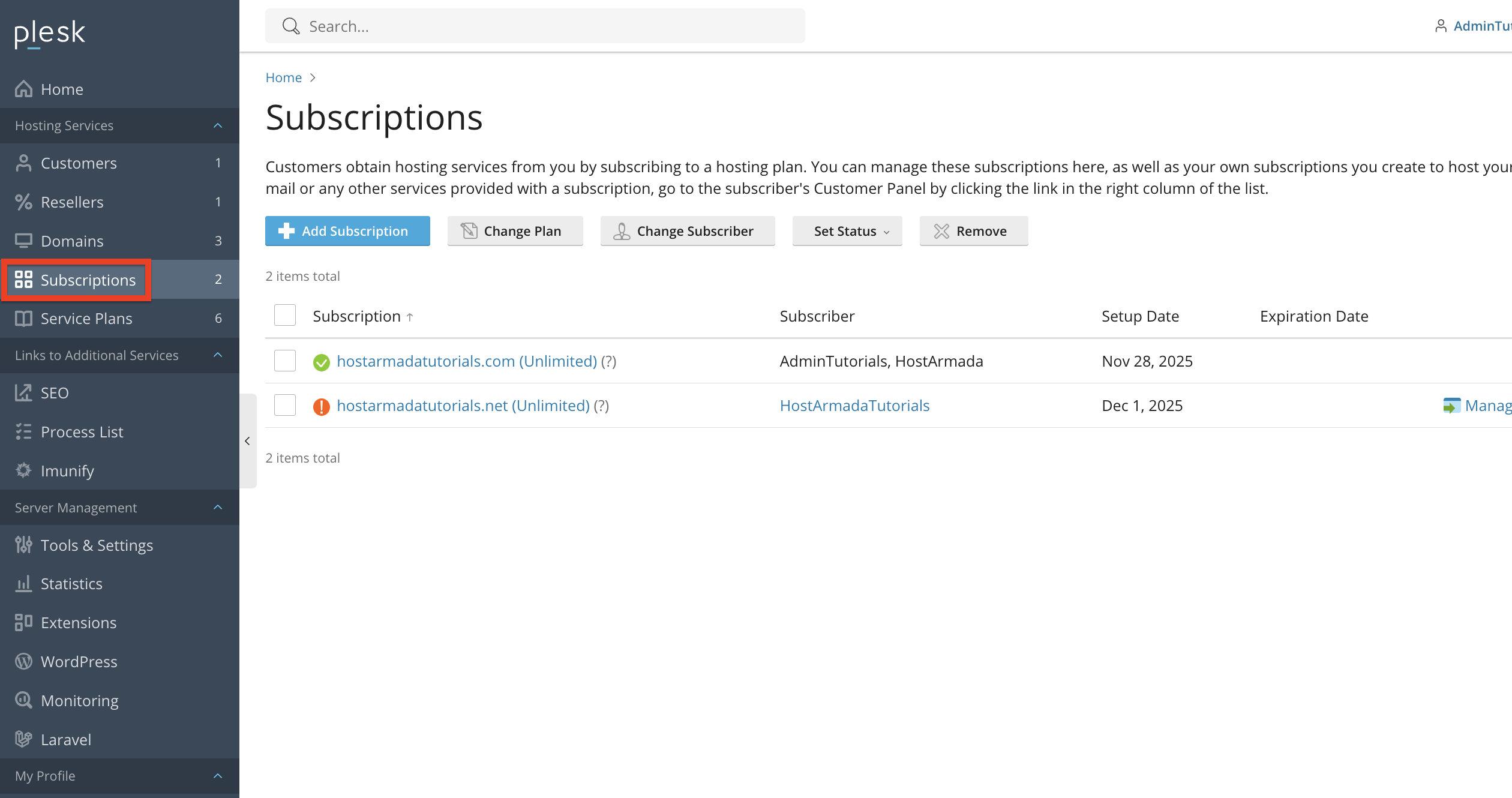Click the Imunify gear icon
Image resolution: width=1512 pixels, height=798 pixels.
23,471
